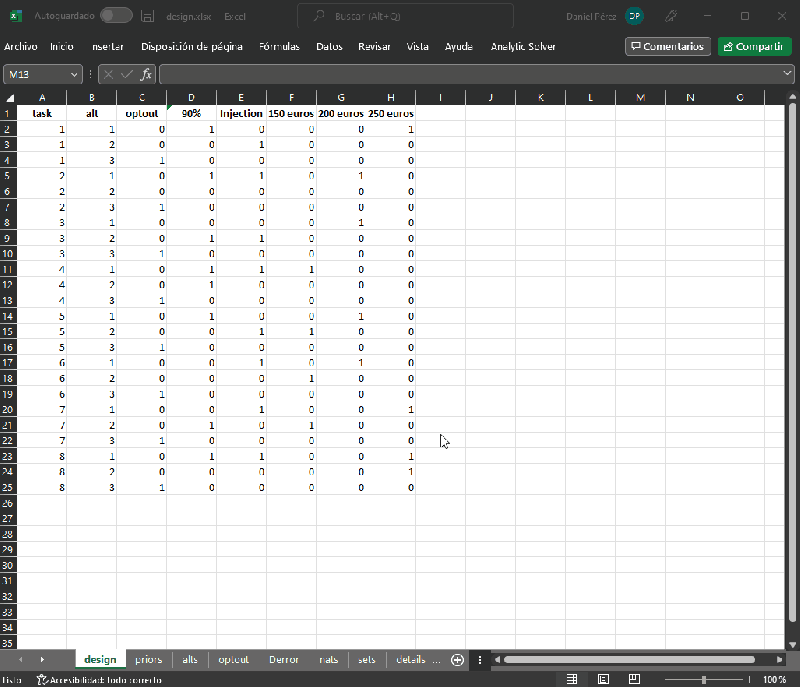Open the Fórmulas ribbon tab
The image size is (800, 687).
[x=279, y=46]
